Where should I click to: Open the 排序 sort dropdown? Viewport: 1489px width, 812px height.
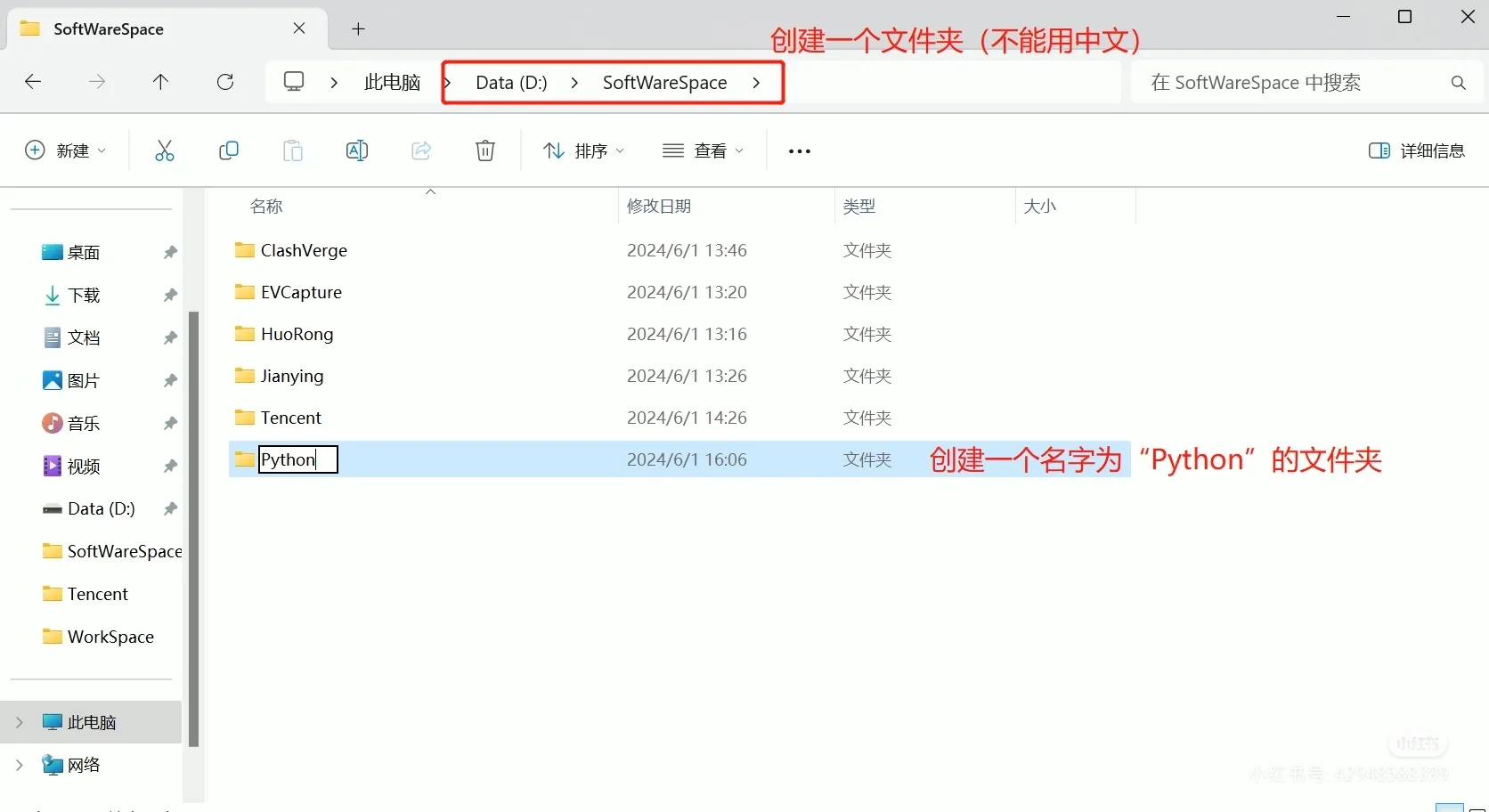click(x=583, y=150)
